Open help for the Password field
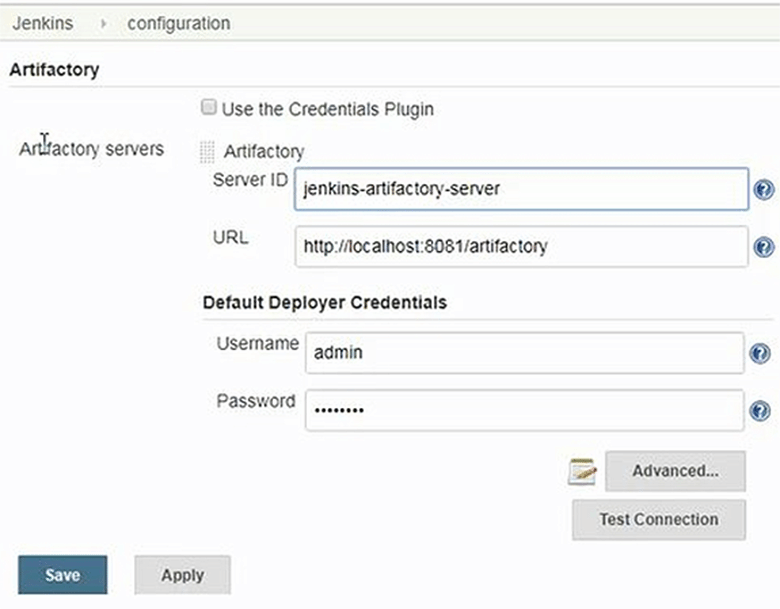This screenshot has height=609, width=780. 760,411
